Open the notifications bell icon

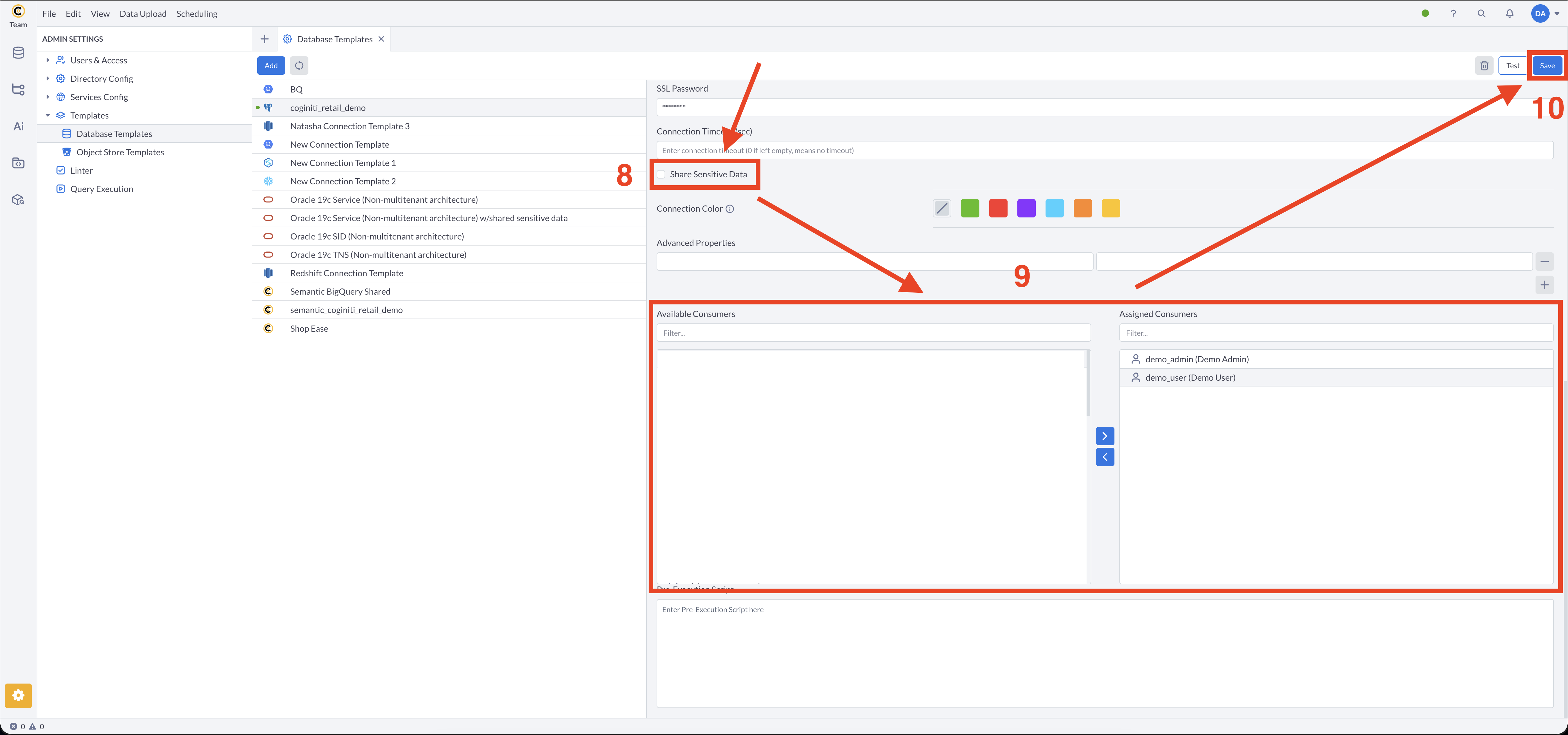point(1510,13)
